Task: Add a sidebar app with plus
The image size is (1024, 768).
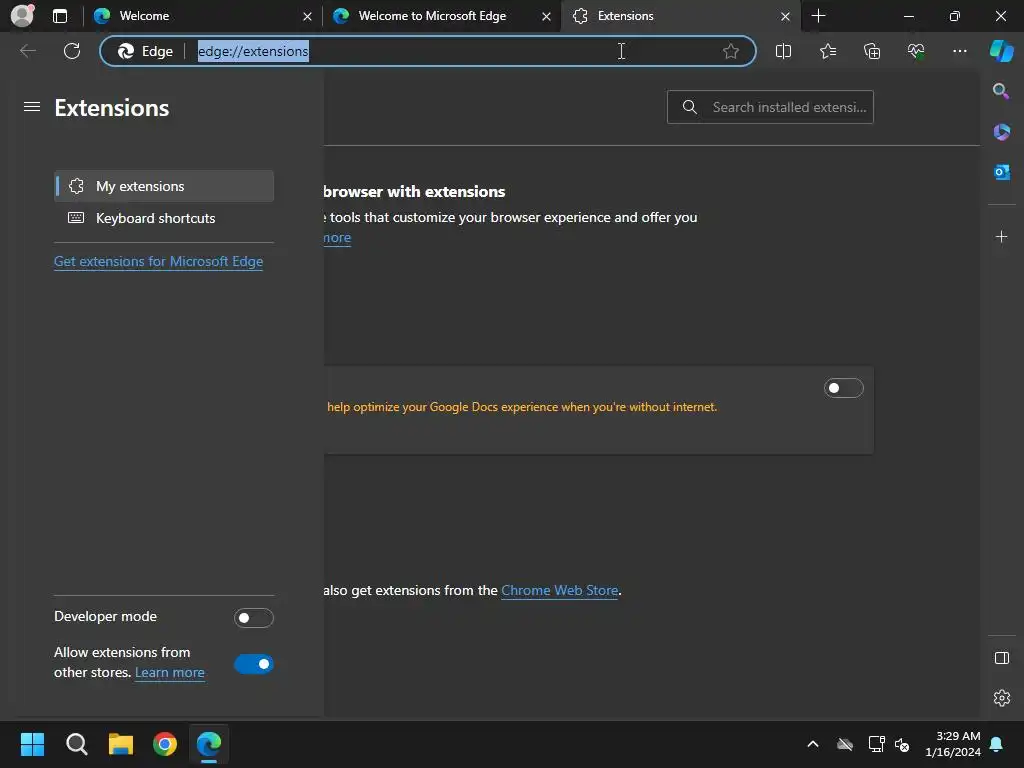Action: pos(1001,236)
